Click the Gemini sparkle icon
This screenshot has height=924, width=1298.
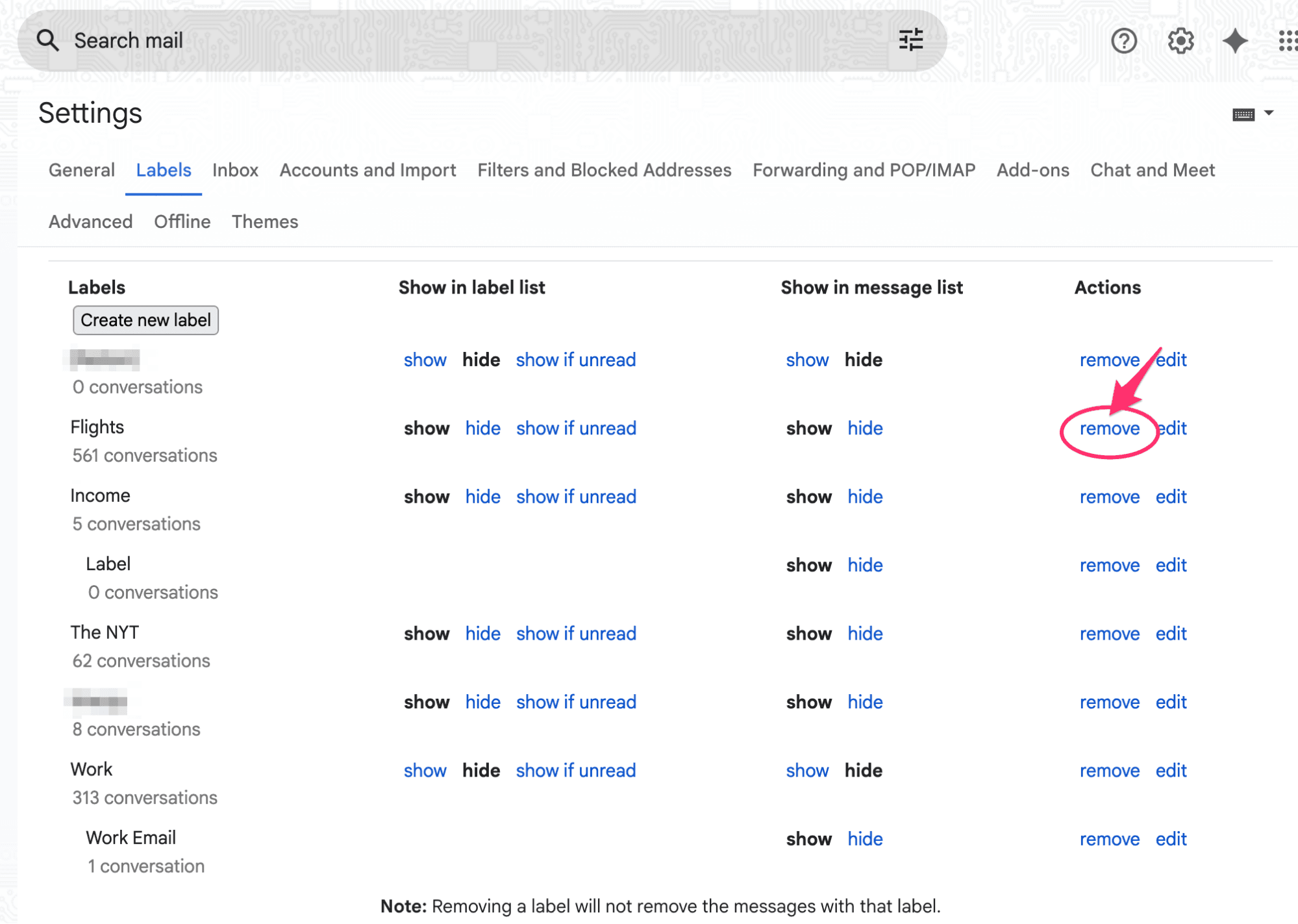click(x=1234, y=41)
